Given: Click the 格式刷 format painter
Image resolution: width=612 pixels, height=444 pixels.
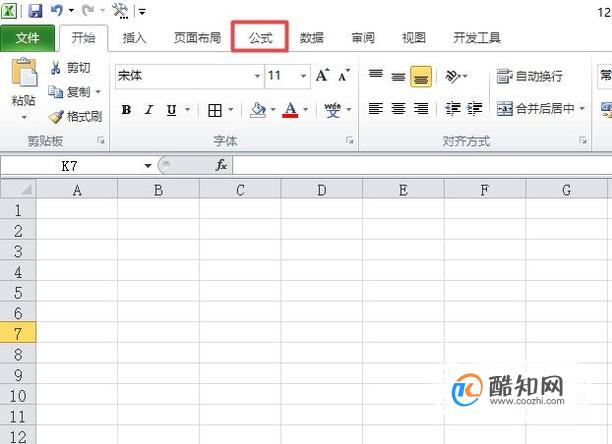Looking at the screenshot, I should tap(75, 116).
